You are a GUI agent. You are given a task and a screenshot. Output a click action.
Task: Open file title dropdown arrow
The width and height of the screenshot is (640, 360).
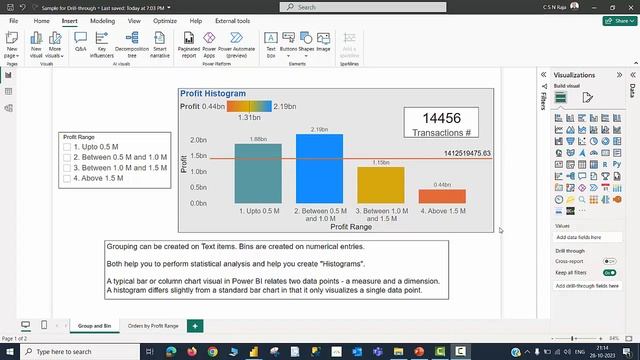point(169,8)
